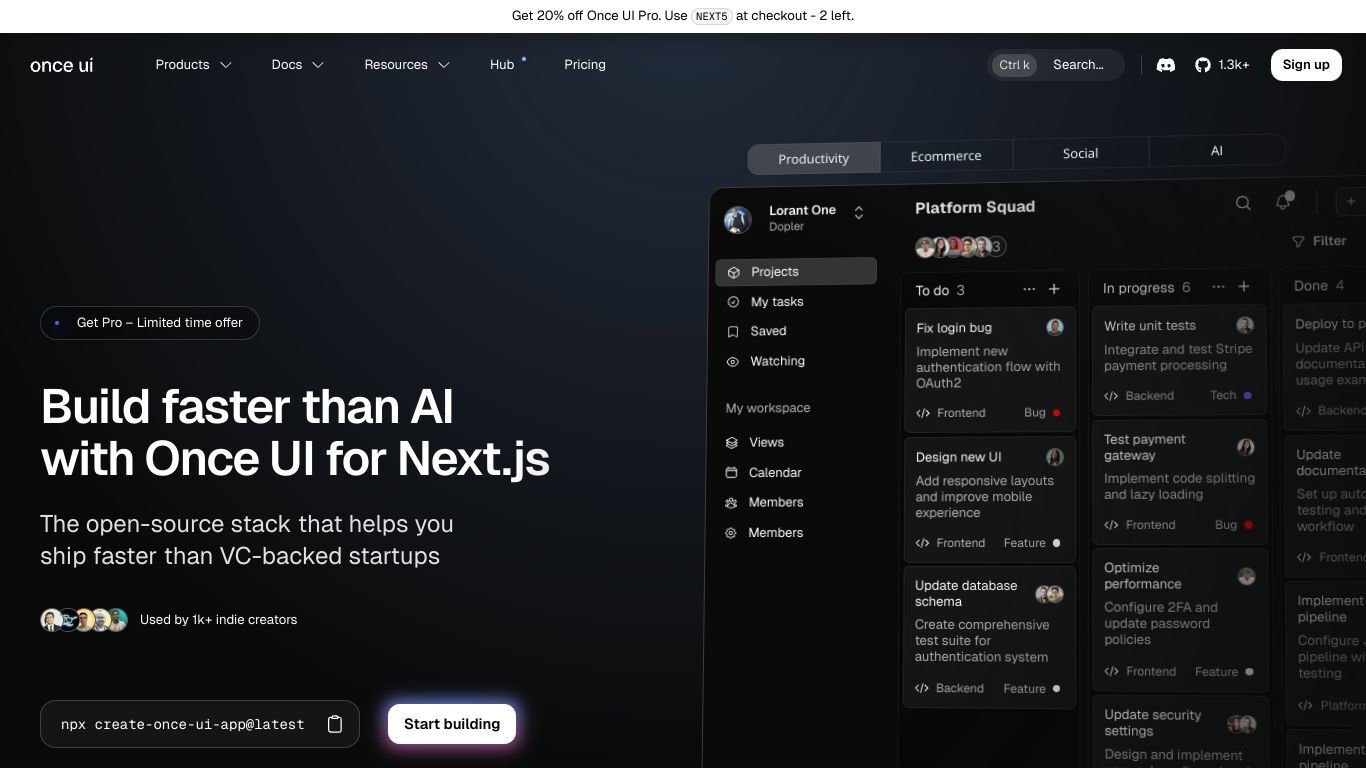Image resolution: width=1366 pixels, height=768 pixels.
Task: Add a card to In progress column
Action: pyautogui.click(x=1244, y=286)
